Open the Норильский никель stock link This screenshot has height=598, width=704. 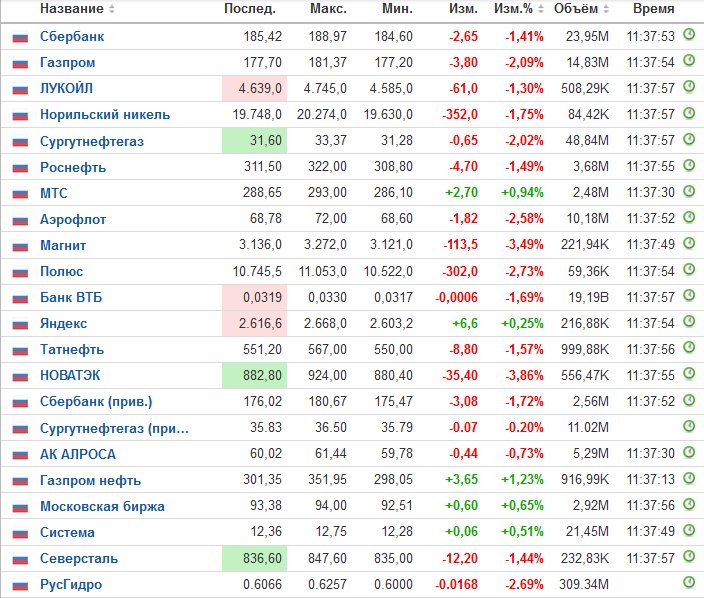105,114
